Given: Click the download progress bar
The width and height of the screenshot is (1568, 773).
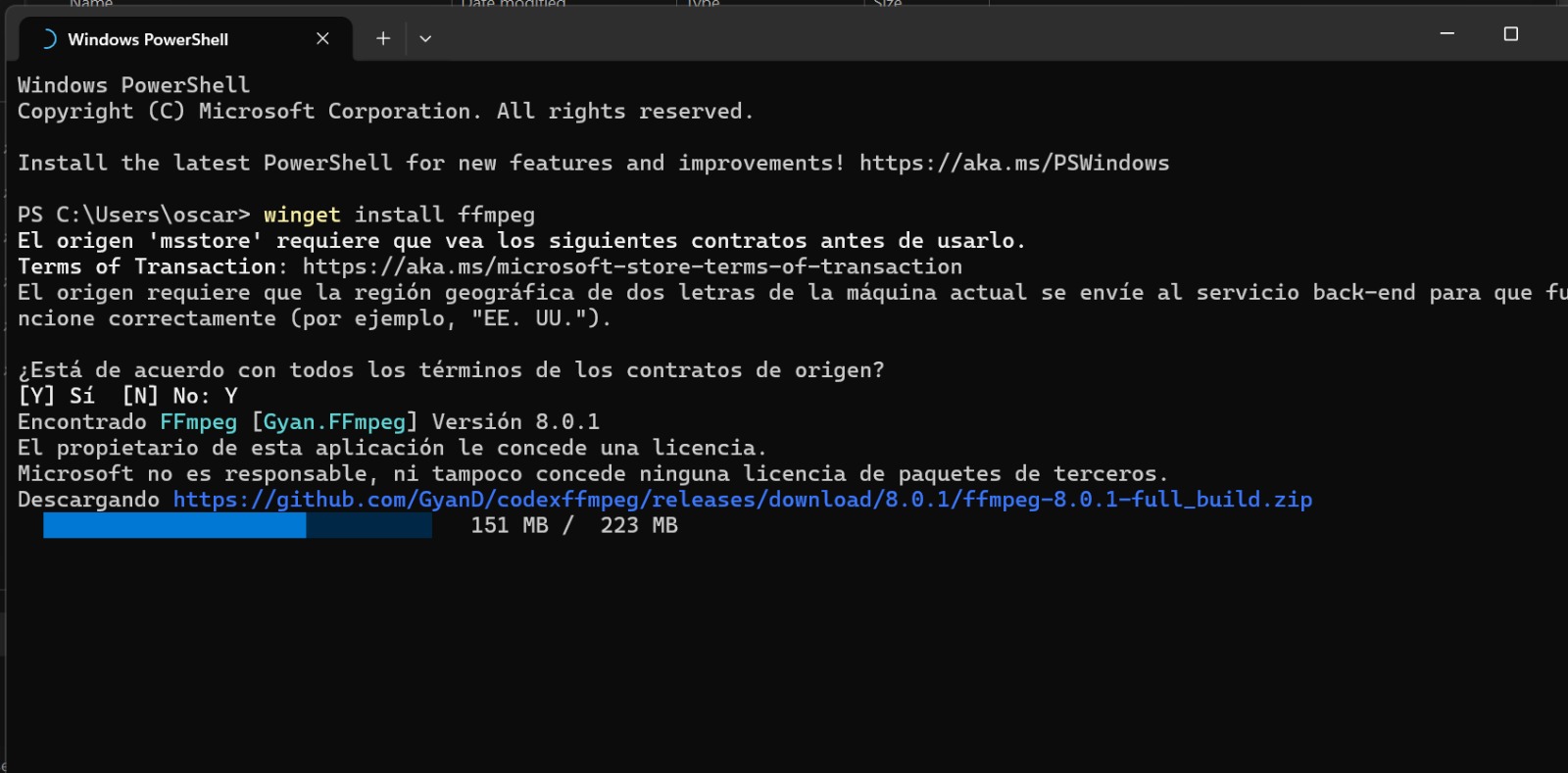Looking at the screenshot, I should [235, 526].
